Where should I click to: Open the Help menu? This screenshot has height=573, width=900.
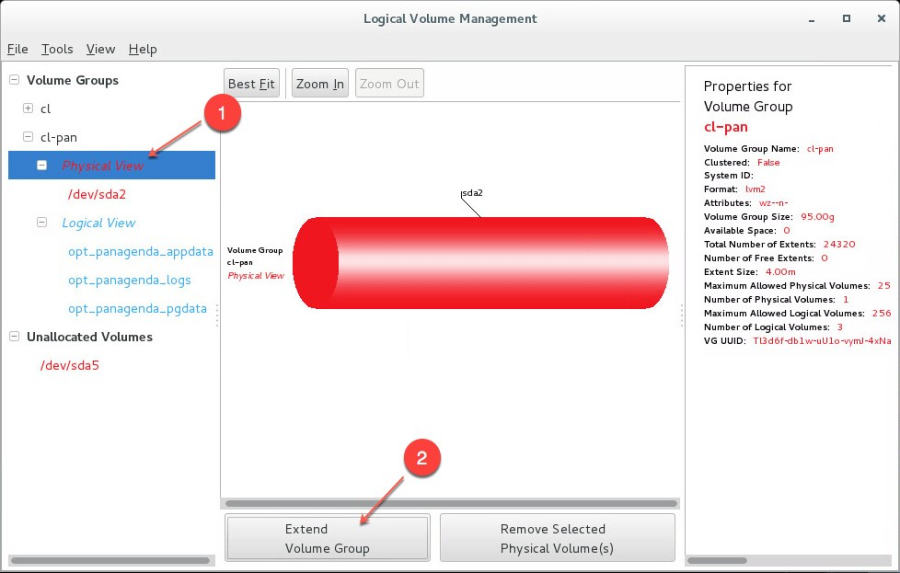pyautogui.click(x=143, y=49)
